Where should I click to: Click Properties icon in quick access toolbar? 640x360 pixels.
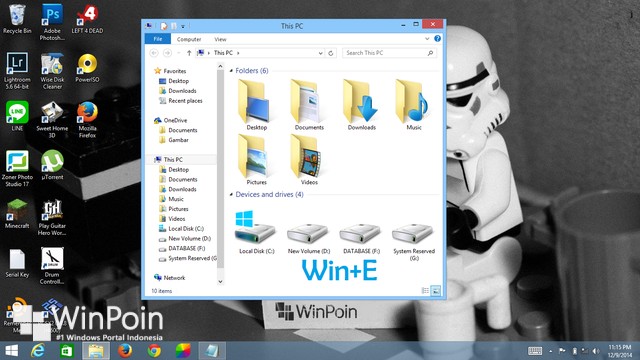164,26
